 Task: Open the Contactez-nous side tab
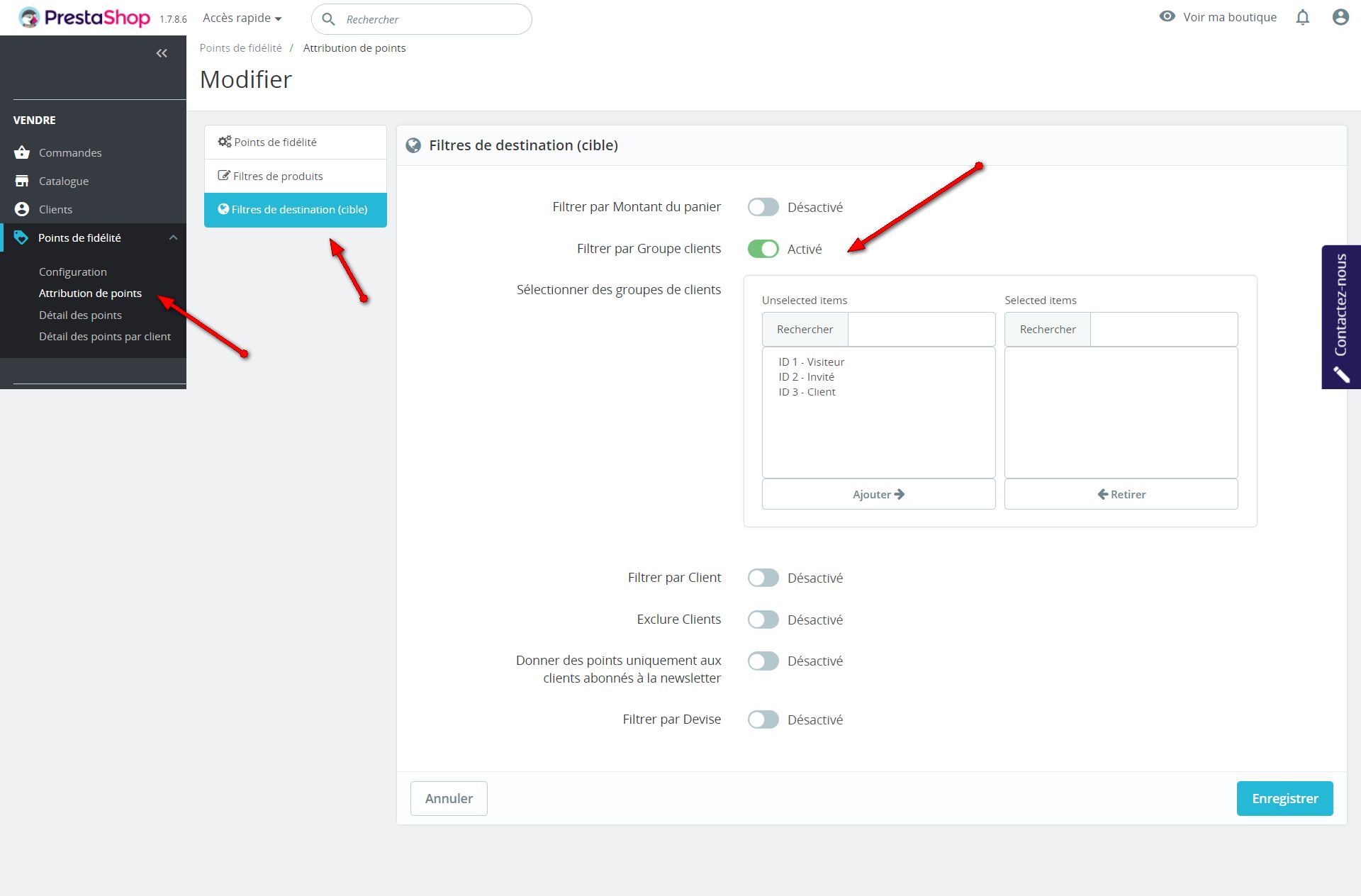(1340, 316)
